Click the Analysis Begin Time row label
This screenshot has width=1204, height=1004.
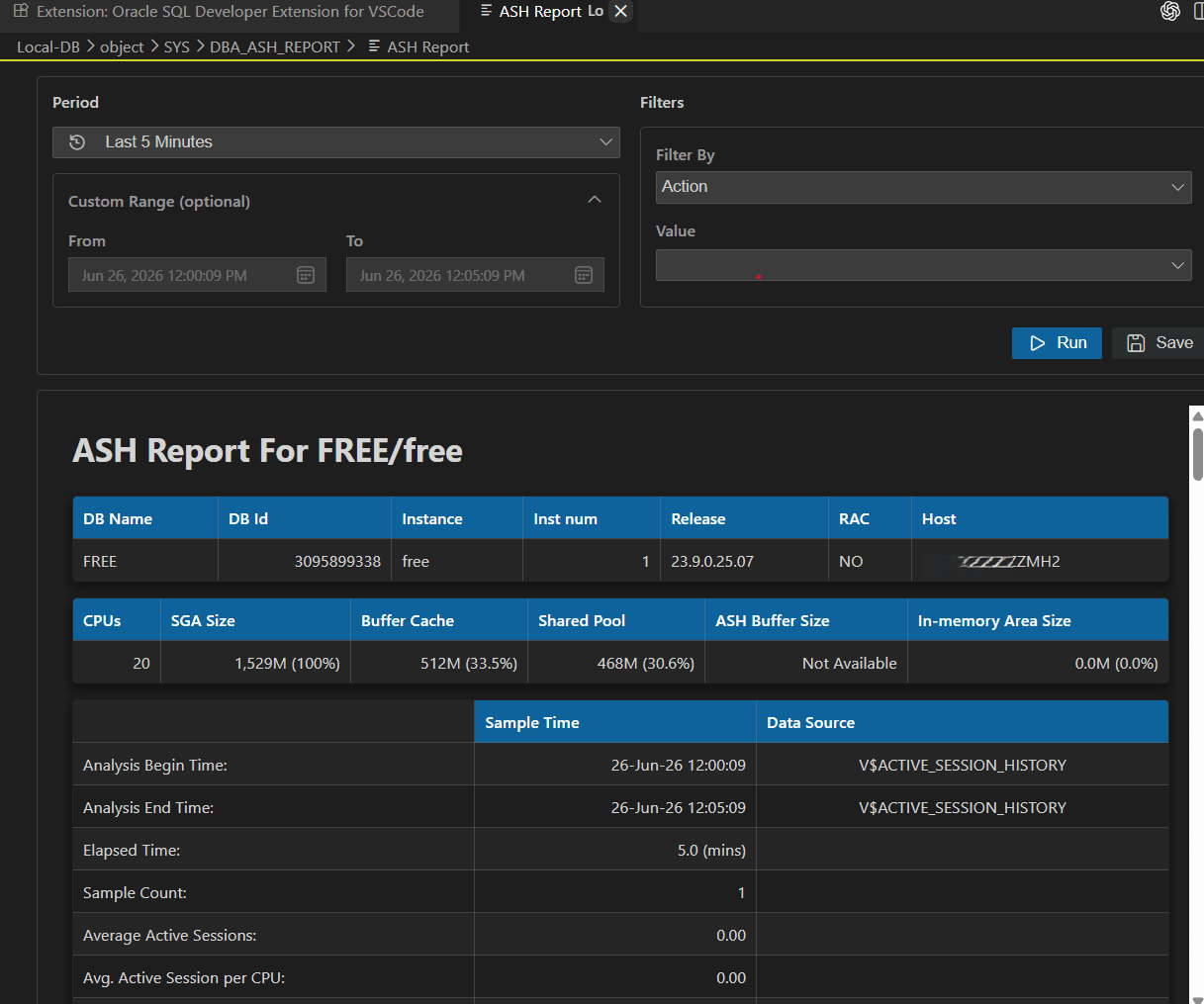[x=155, y=766]
